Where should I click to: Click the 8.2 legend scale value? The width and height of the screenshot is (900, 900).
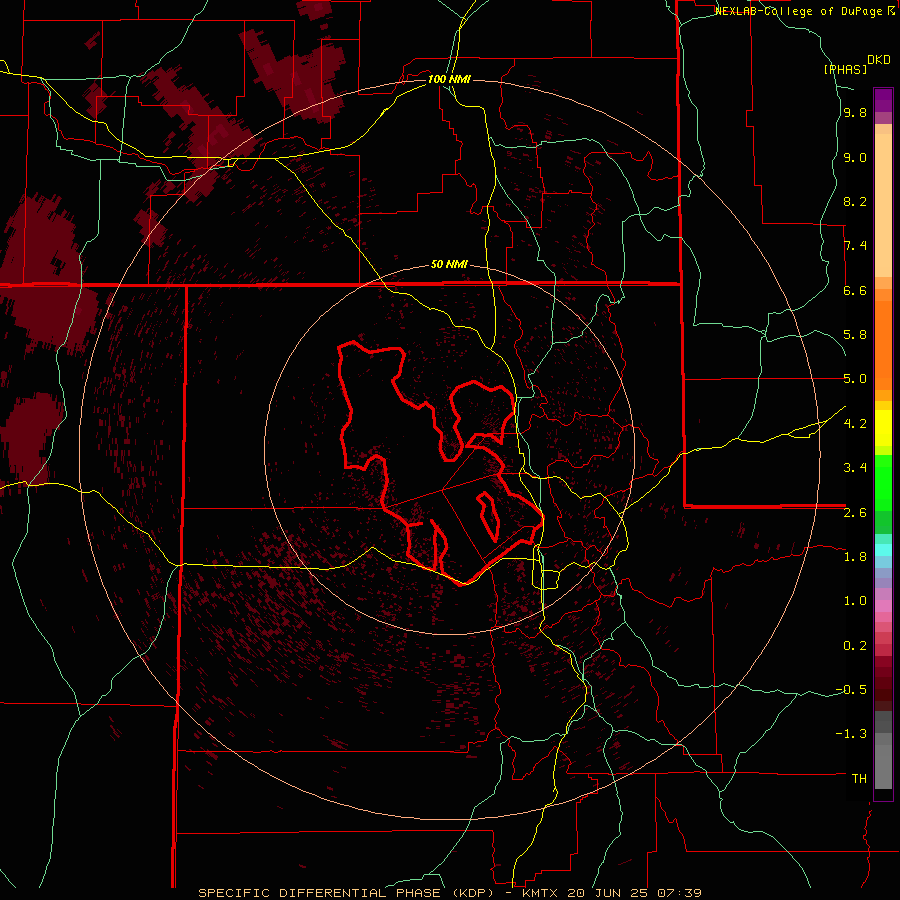point(855,202)
